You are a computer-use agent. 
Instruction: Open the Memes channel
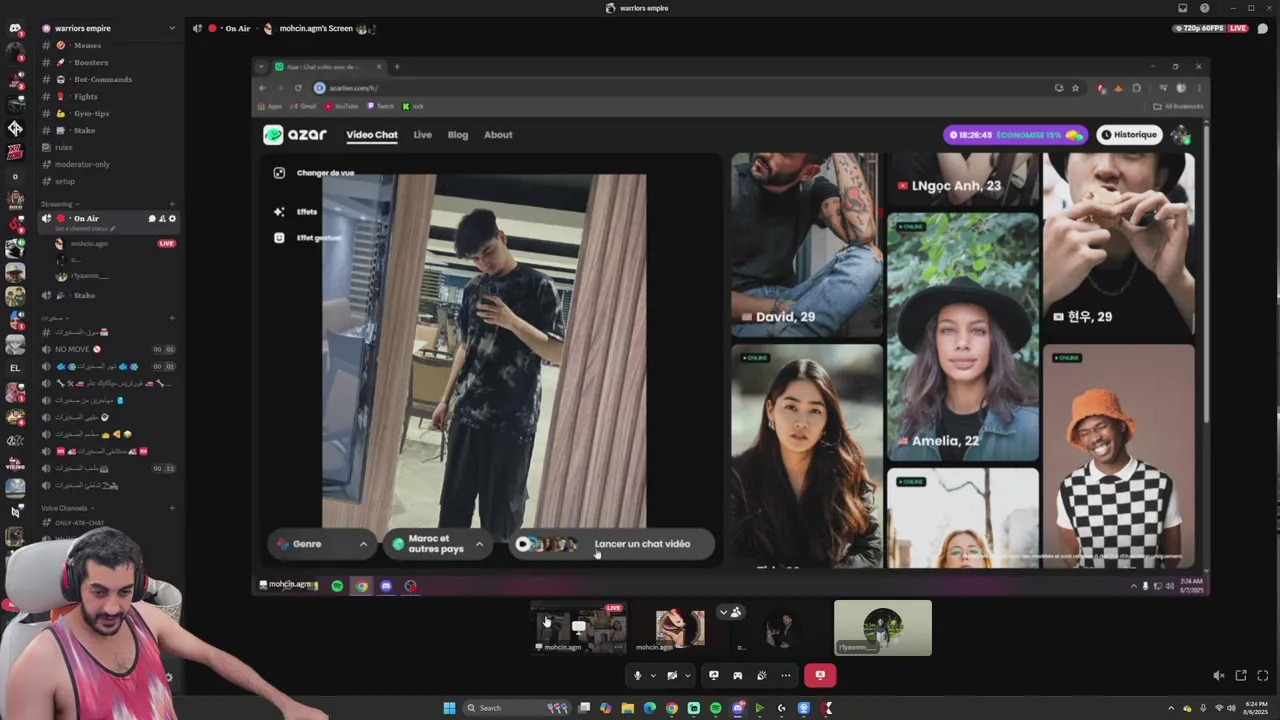pos(109,45)
